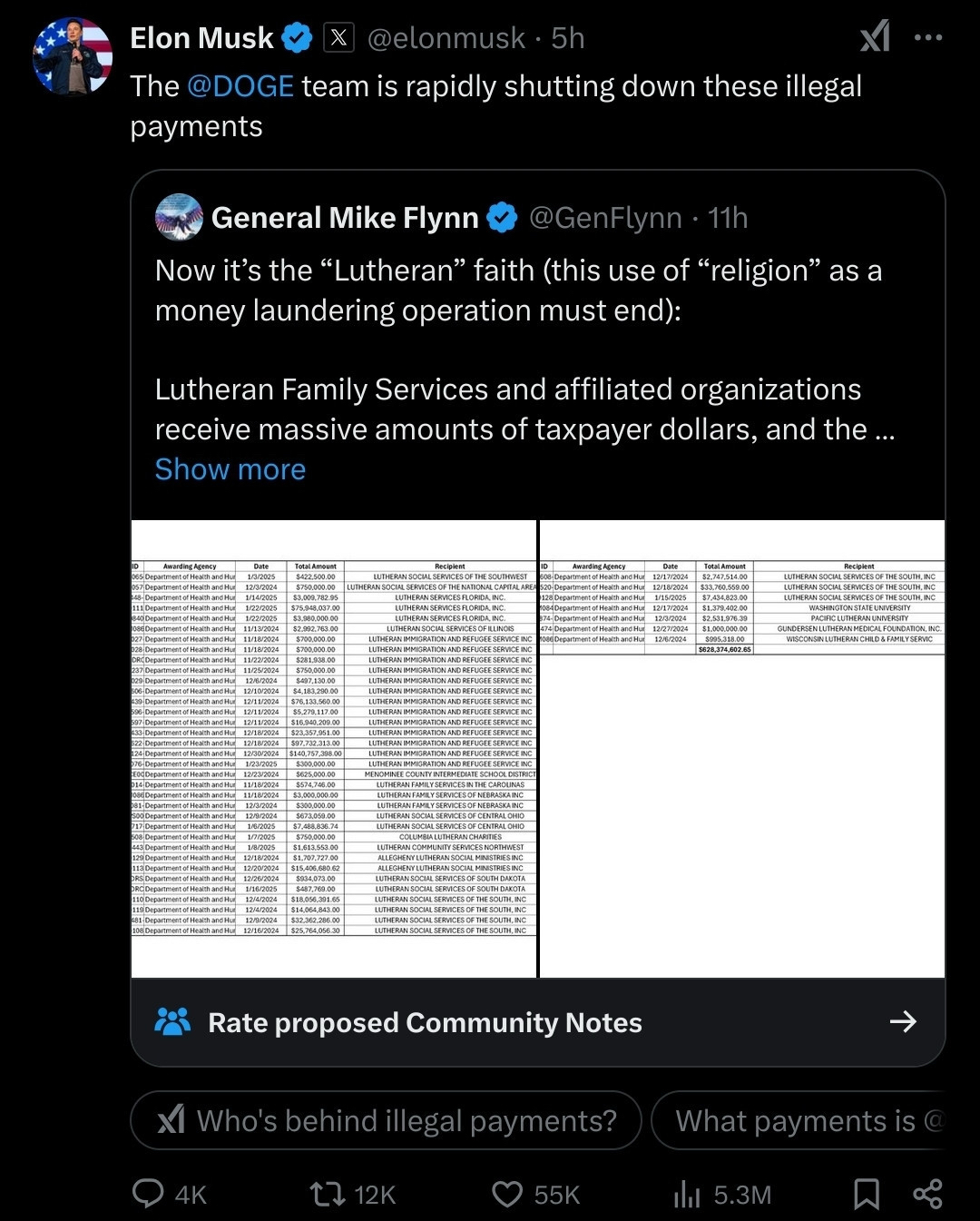Select "Who's behind illegal payments?" suggestion
980x1221 pixels.
pyautogui.click(x=387, y=1121)
